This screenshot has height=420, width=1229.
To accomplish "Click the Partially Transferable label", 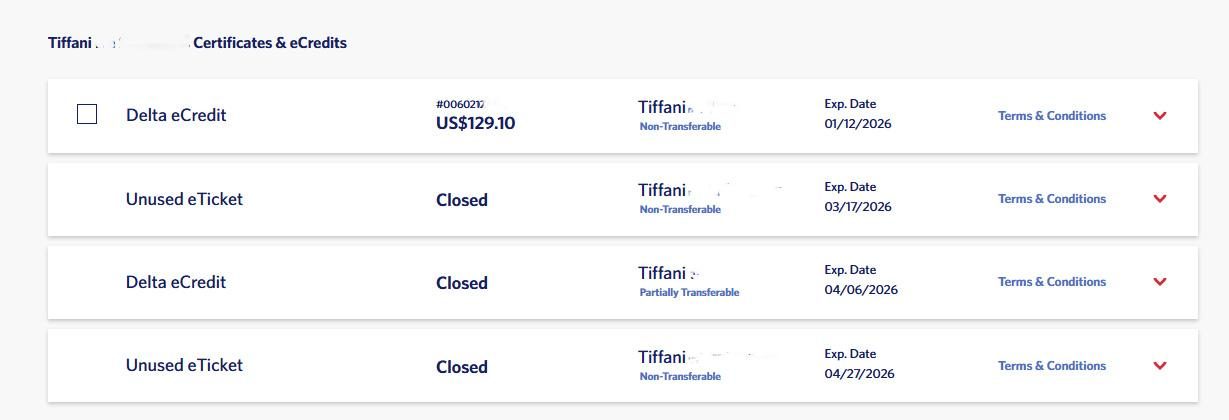I will coord(689,293).
